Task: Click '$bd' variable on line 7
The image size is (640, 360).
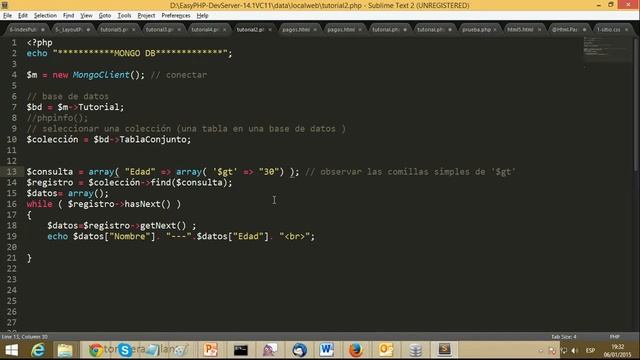Action: [x=34, y=107]
